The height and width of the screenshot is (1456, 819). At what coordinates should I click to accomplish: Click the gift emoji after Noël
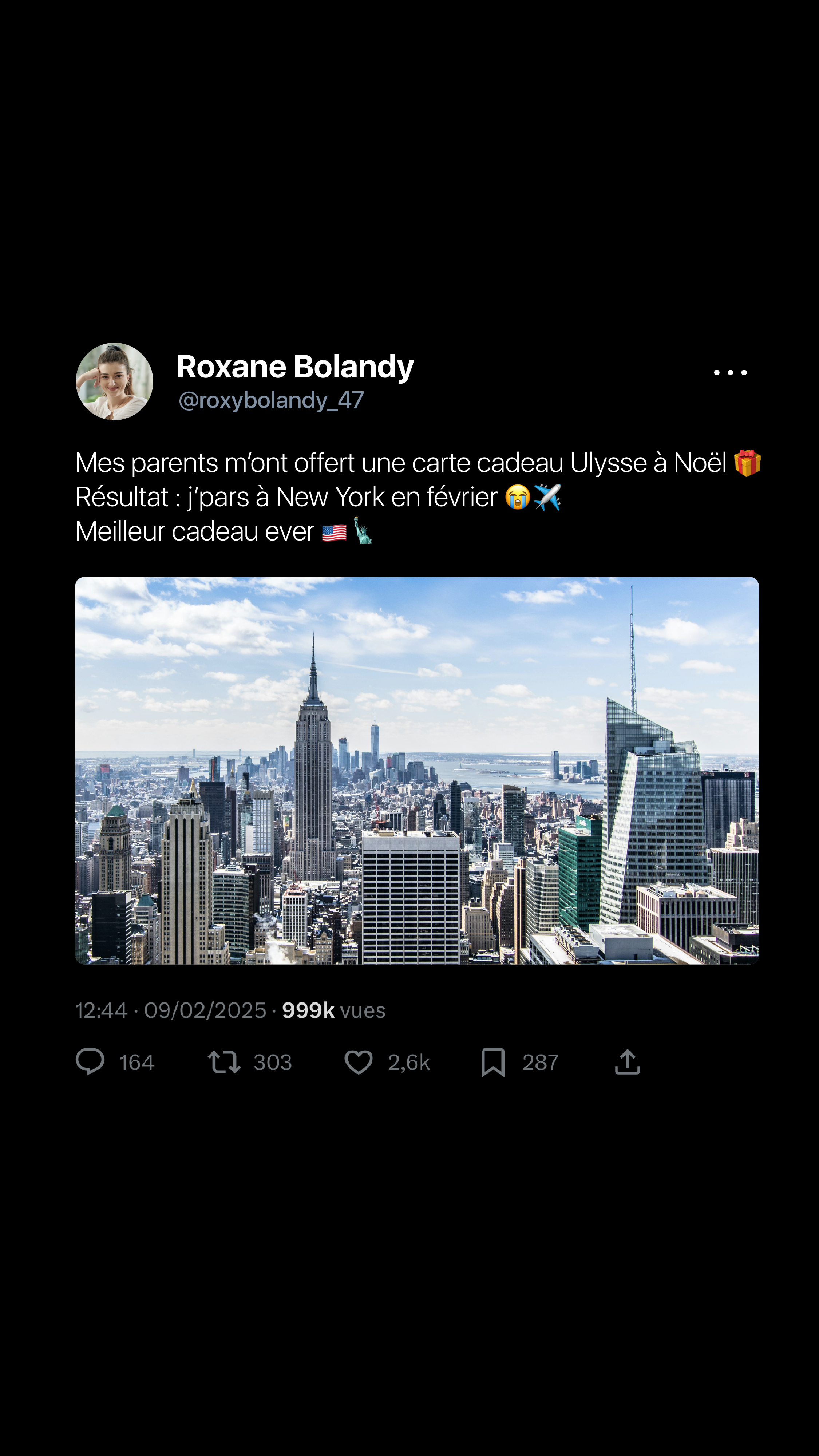click(x=747, y=463)
